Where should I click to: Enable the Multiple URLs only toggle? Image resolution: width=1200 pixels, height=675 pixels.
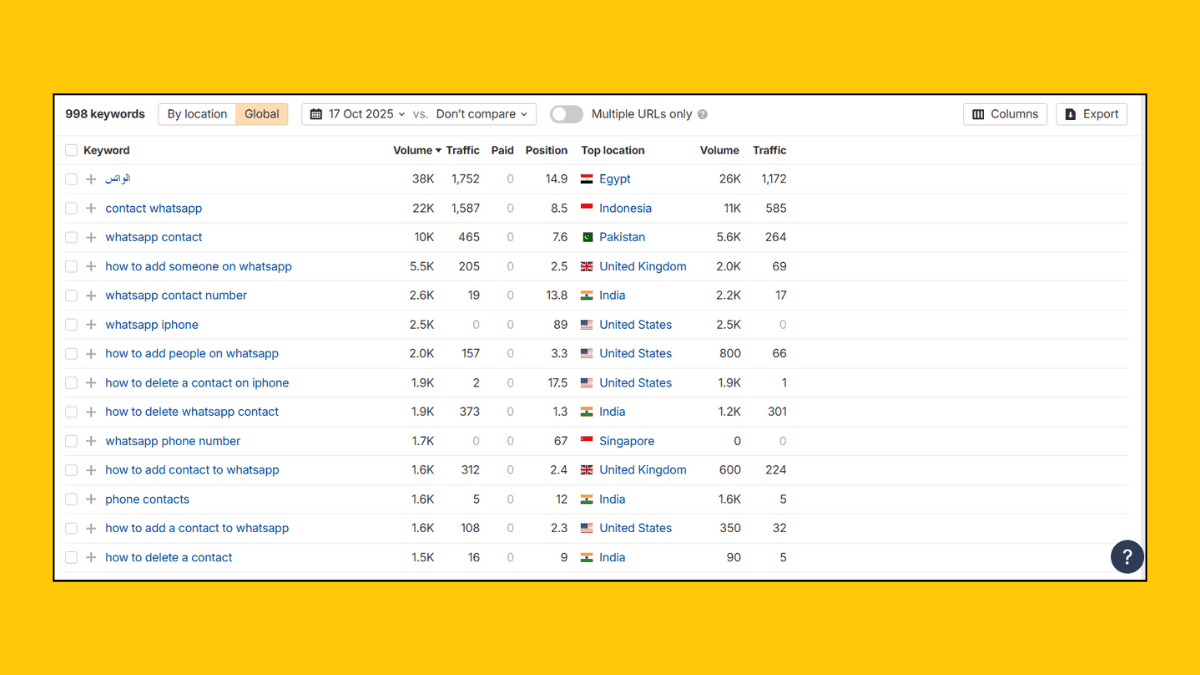pyautogui.click(x=566, y=114)
